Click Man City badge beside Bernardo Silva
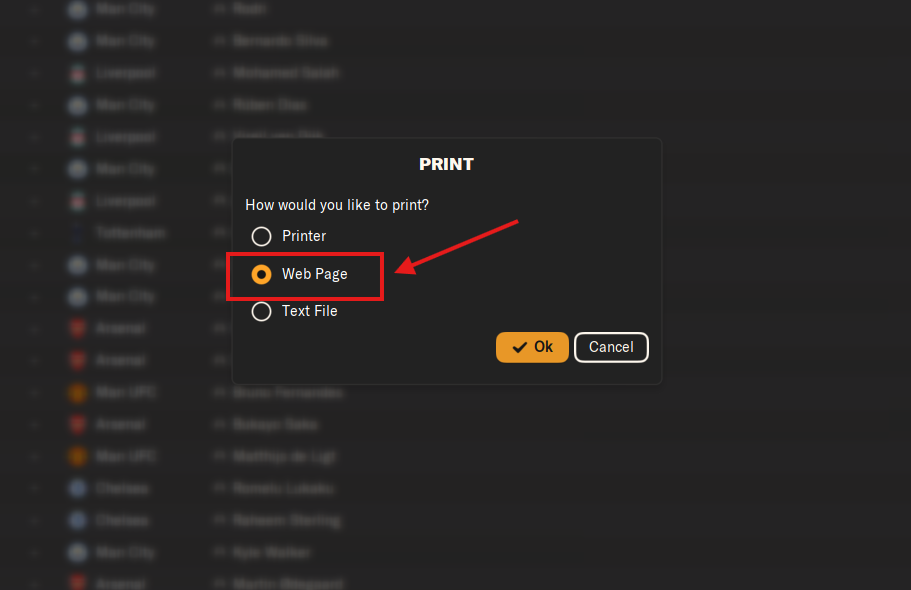Screen dimensions: 911x590 [x=77, y=41]
